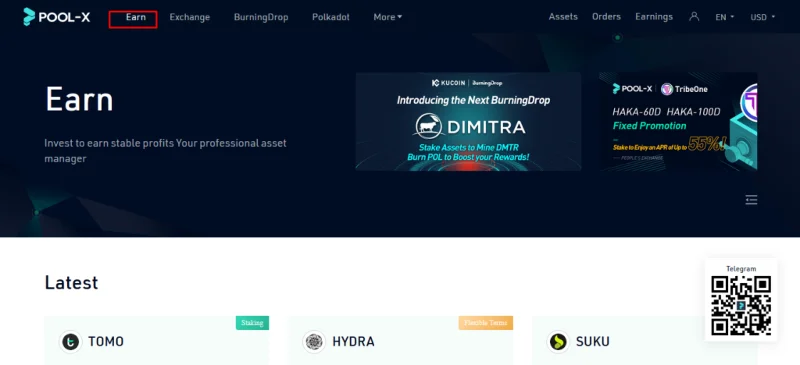
Task: Open the Earn tab
Action: pos(136,17)
